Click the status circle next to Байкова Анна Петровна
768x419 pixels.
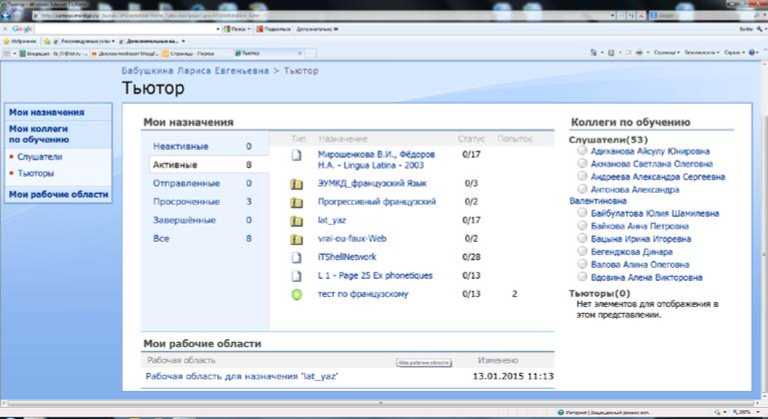583,226
